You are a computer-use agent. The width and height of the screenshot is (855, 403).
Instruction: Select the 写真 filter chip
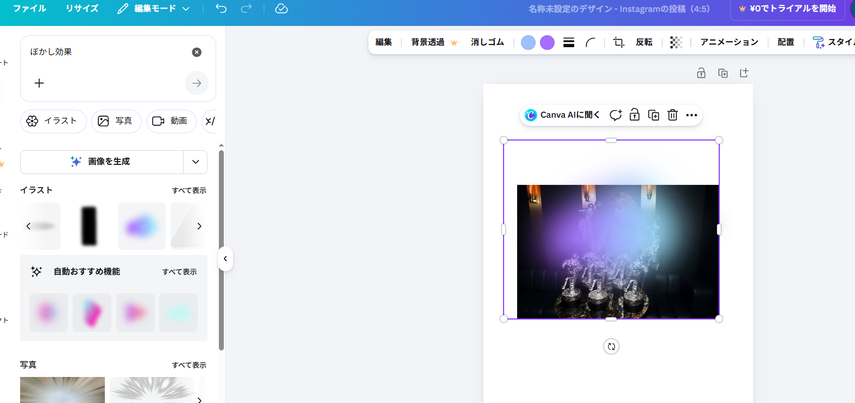(116, 121)
